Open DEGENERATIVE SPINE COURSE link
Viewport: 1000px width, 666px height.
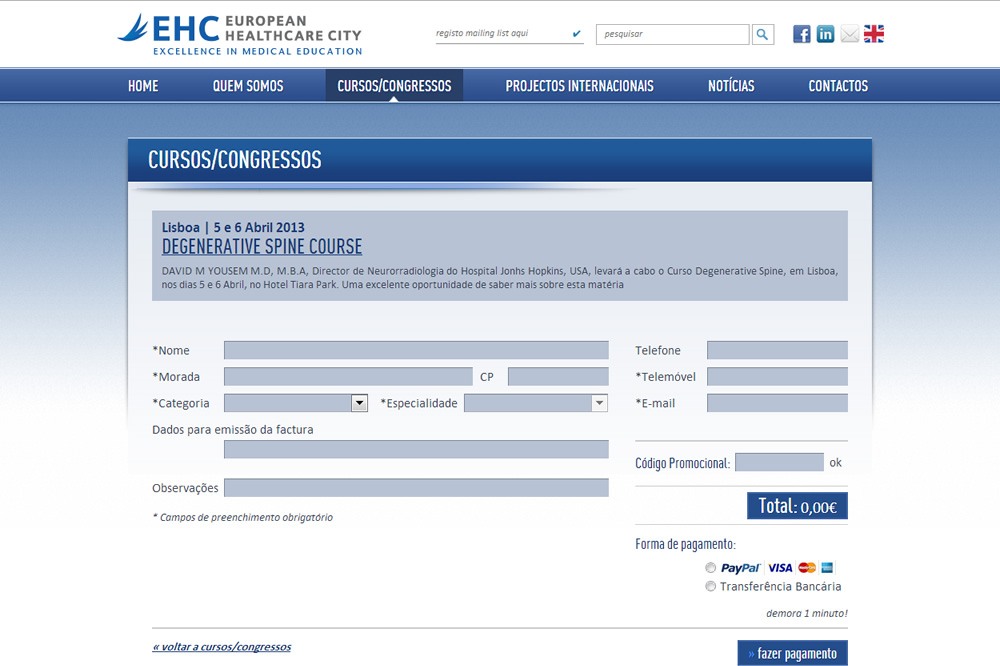coord(262,246)
